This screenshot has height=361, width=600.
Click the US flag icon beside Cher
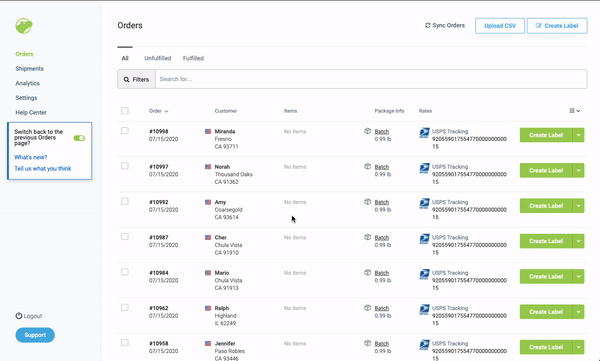coord(208,237)
